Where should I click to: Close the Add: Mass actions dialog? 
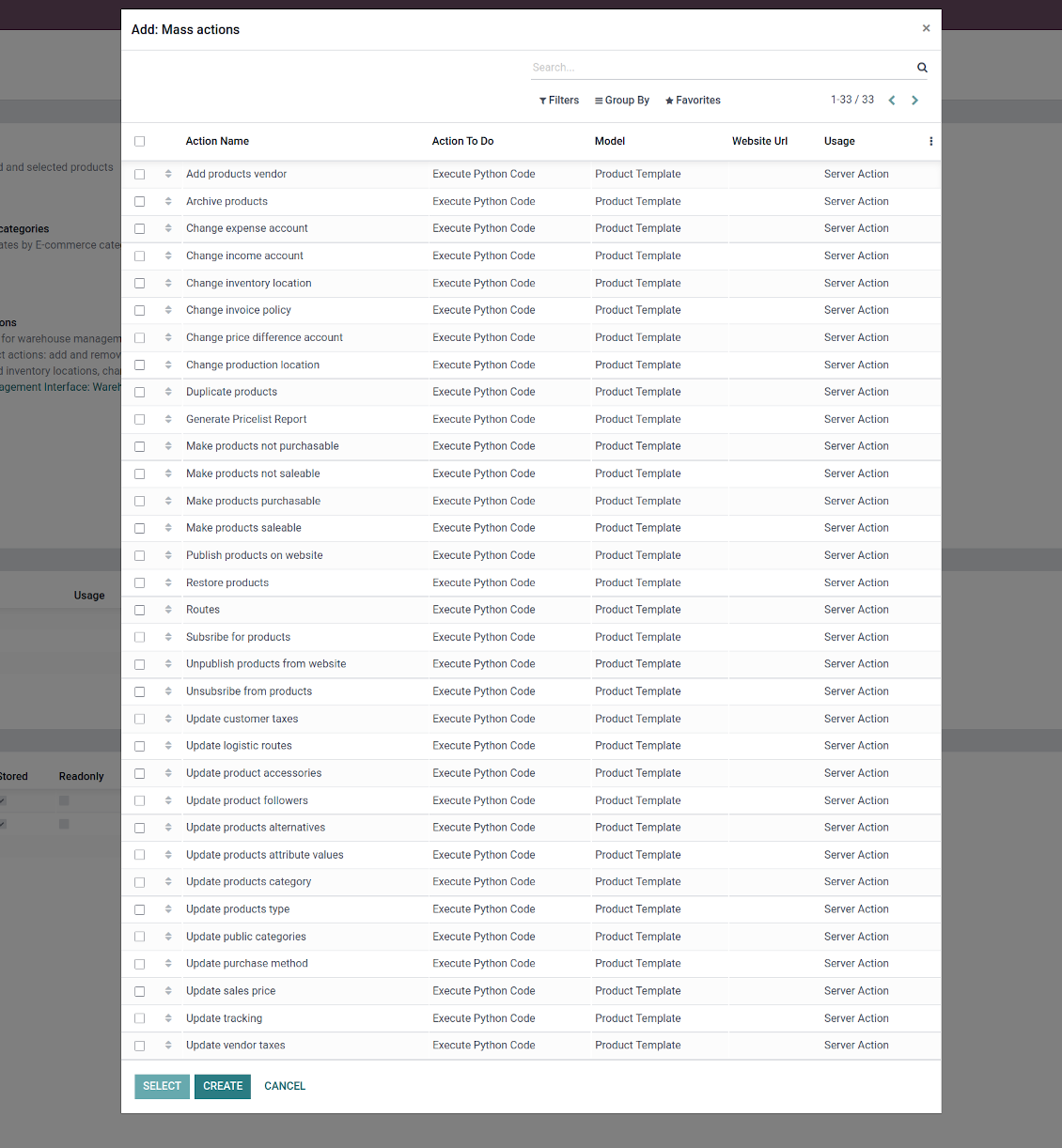pyautogui.click(x=926, y=29)
